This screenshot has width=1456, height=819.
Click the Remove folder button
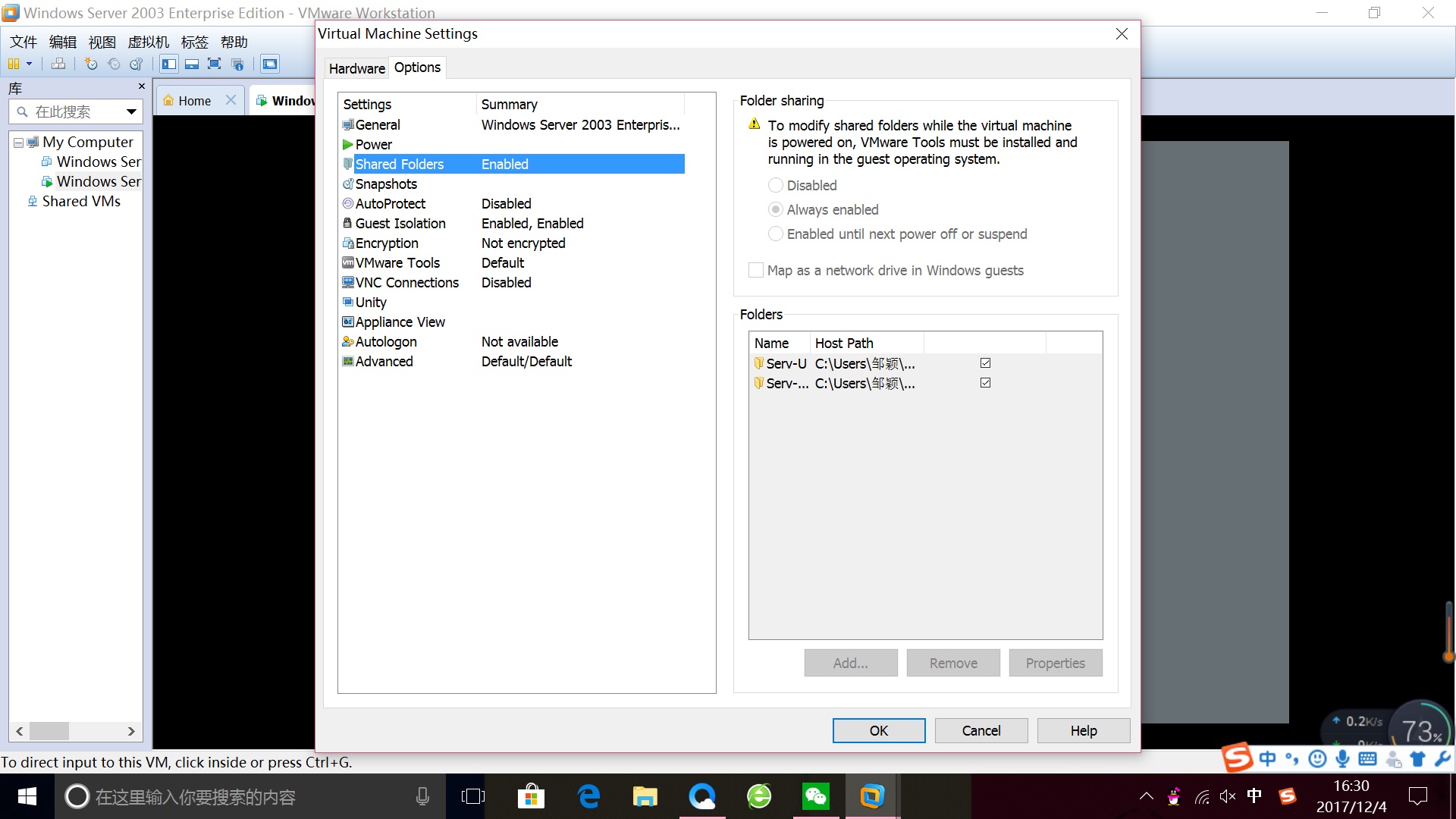click(953, 664)
